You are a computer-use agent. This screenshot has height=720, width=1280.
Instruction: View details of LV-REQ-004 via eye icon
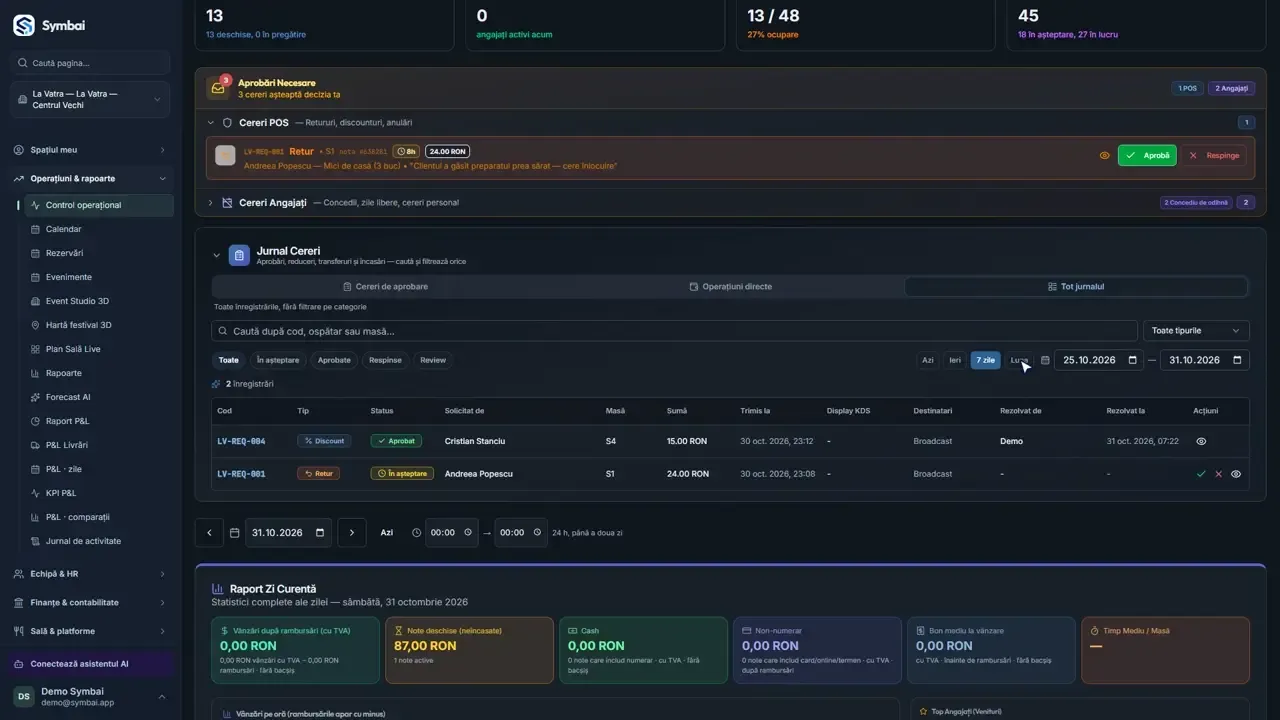point(1201,441)
